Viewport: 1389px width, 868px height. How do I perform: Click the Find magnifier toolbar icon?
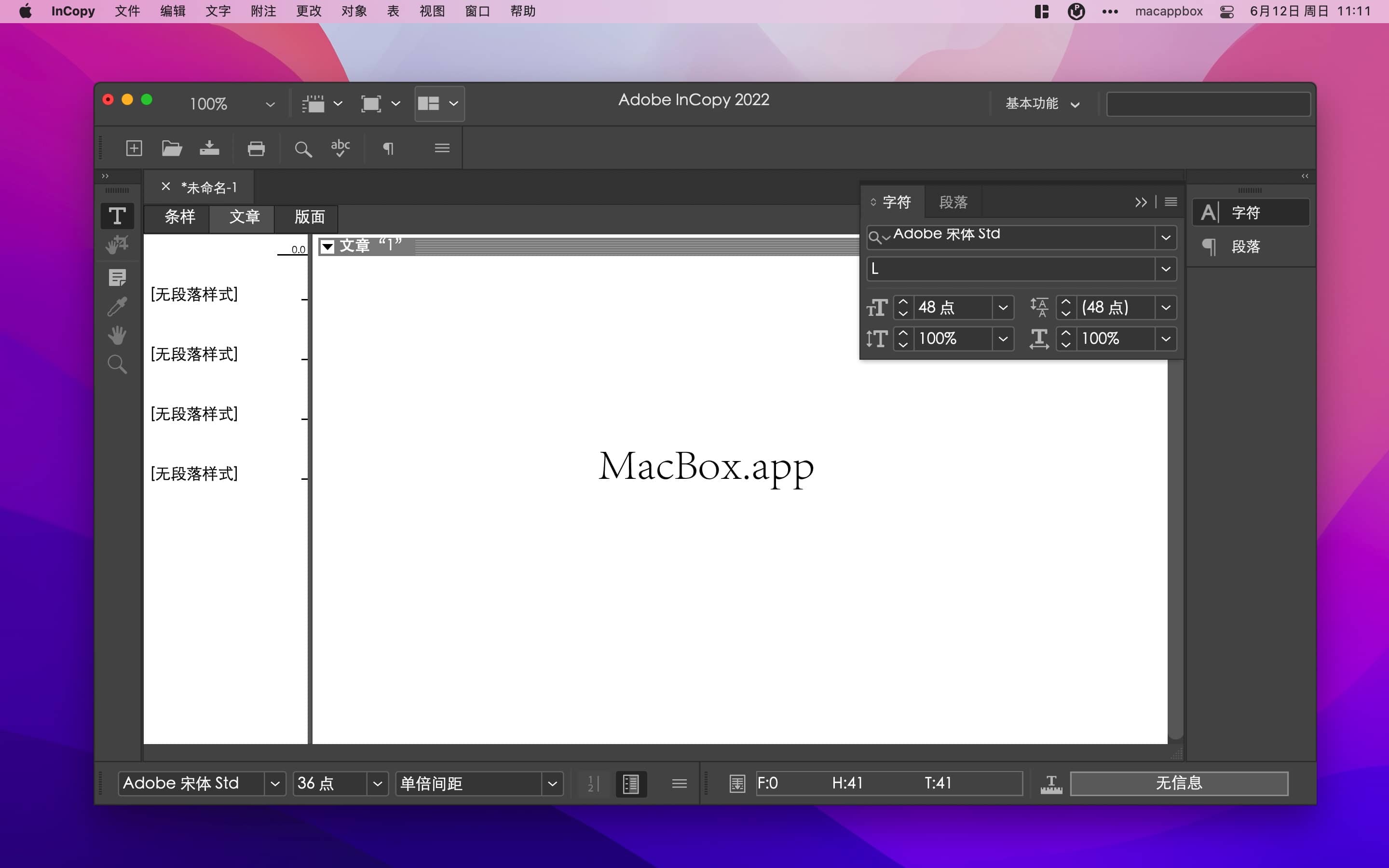coord(303,149)
